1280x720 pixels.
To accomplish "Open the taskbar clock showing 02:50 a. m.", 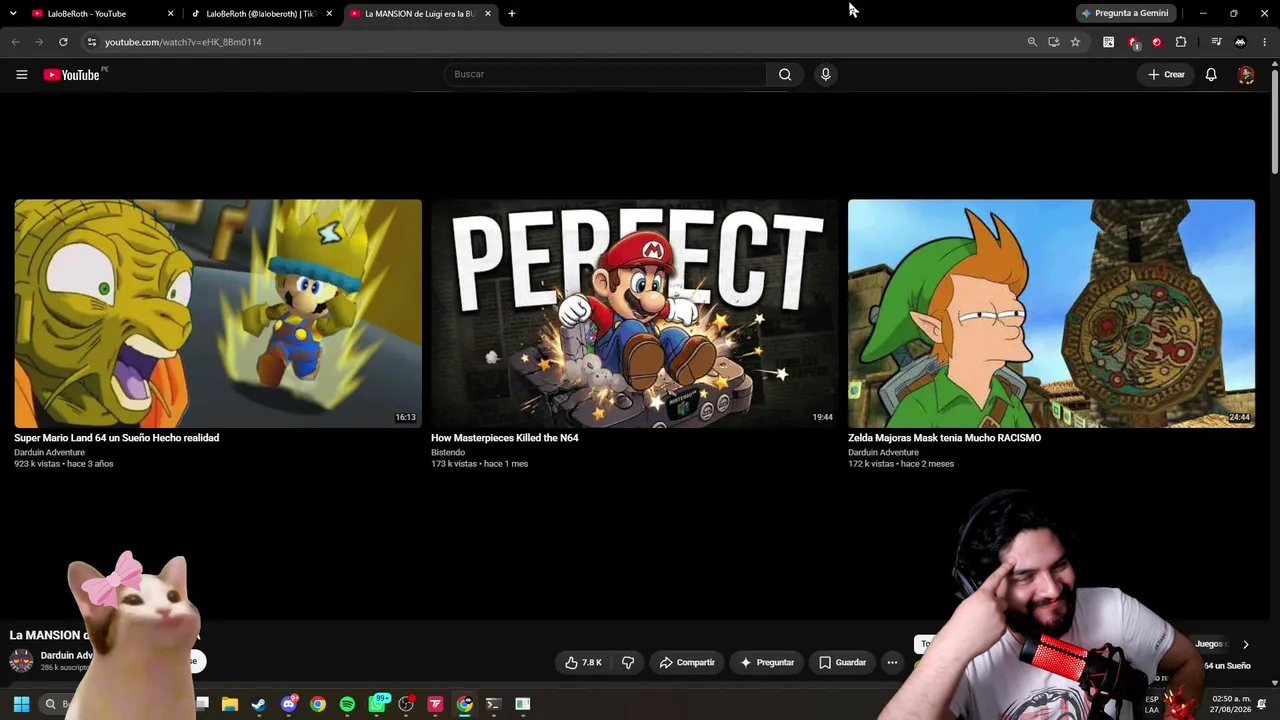I will [x=1230, y=704].
